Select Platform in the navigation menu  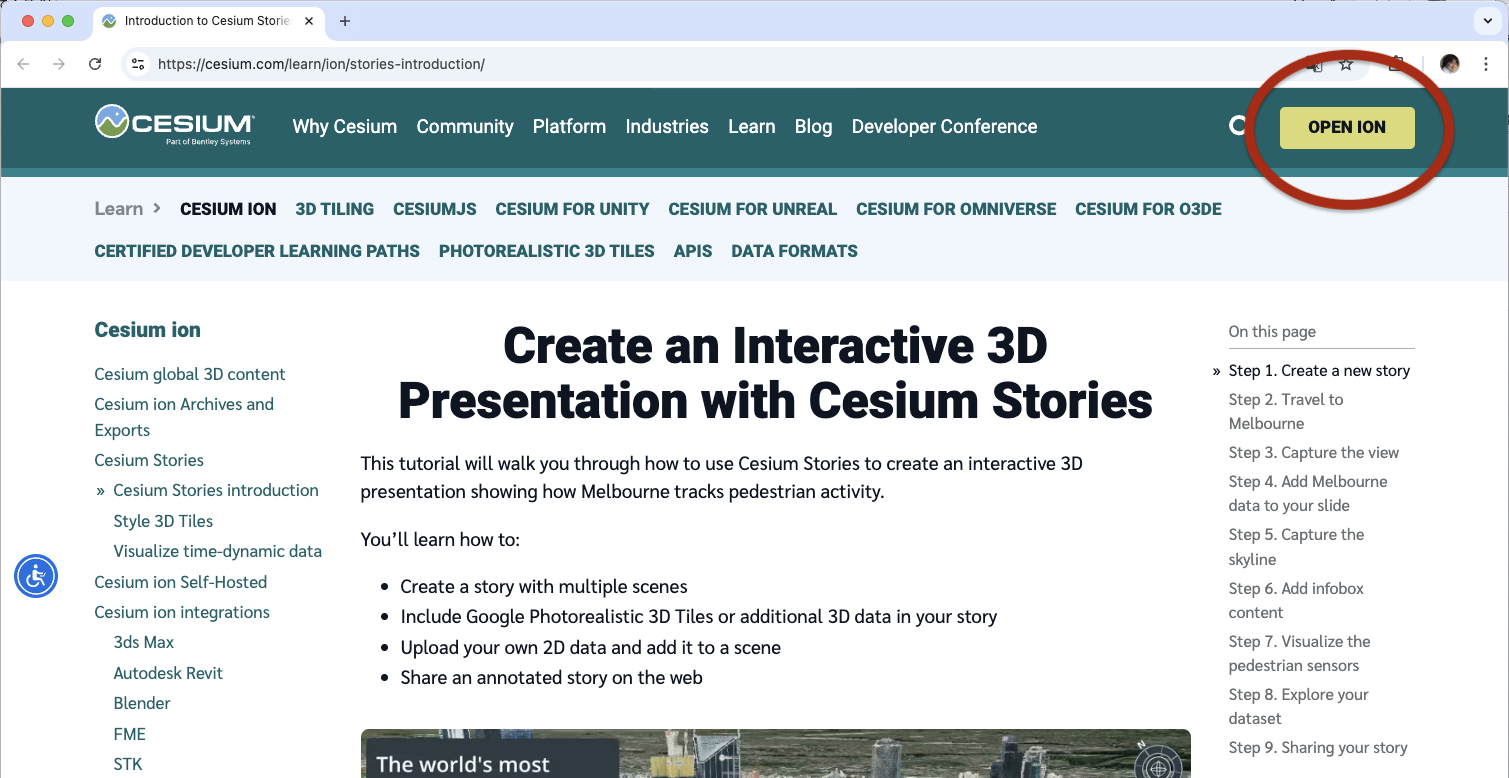click(568, 126)
